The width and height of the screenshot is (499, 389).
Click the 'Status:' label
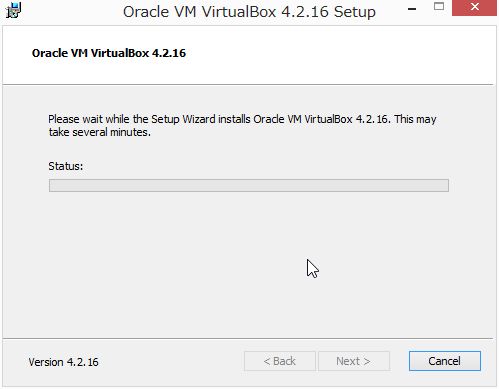coord(66,166)
